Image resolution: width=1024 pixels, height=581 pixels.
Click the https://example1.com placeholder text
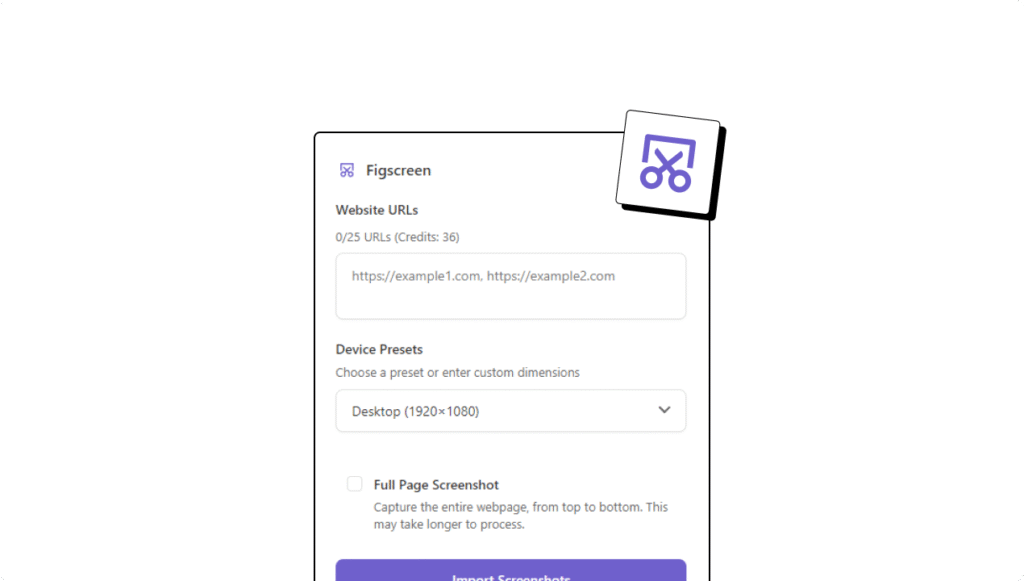click(417, 276)
